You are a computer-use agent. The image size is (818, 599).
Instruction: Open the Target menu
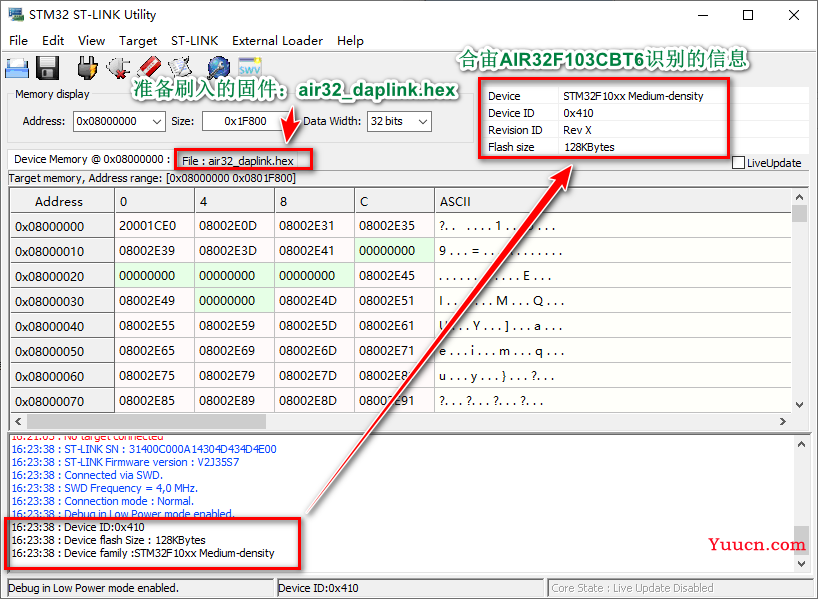pyautogui.click(x=138, y=41)
